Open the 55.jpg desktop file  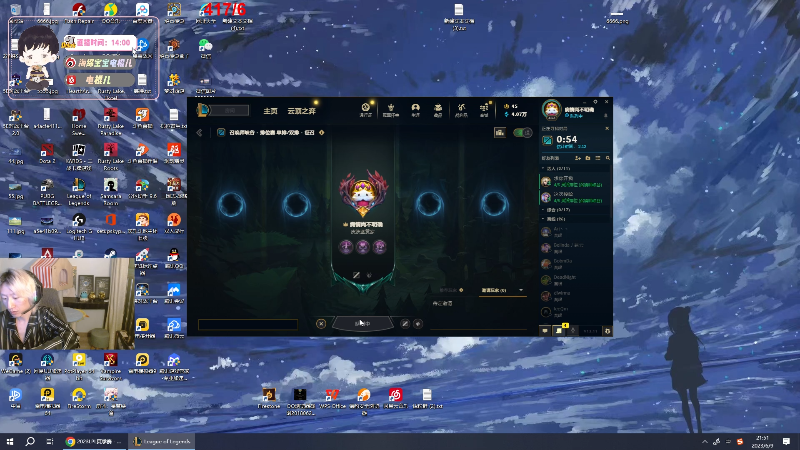(15, 191)
